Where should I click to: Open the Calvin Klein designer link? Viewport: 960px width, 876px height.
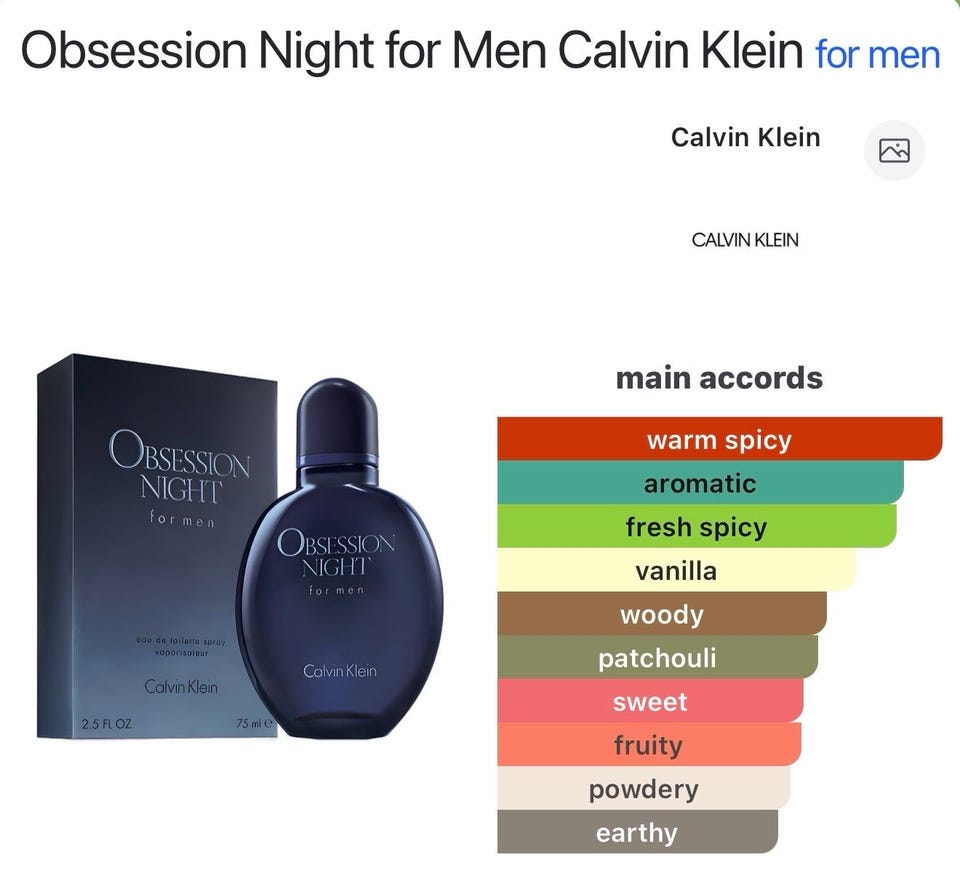pyautogui.click(x=745, y=137)
